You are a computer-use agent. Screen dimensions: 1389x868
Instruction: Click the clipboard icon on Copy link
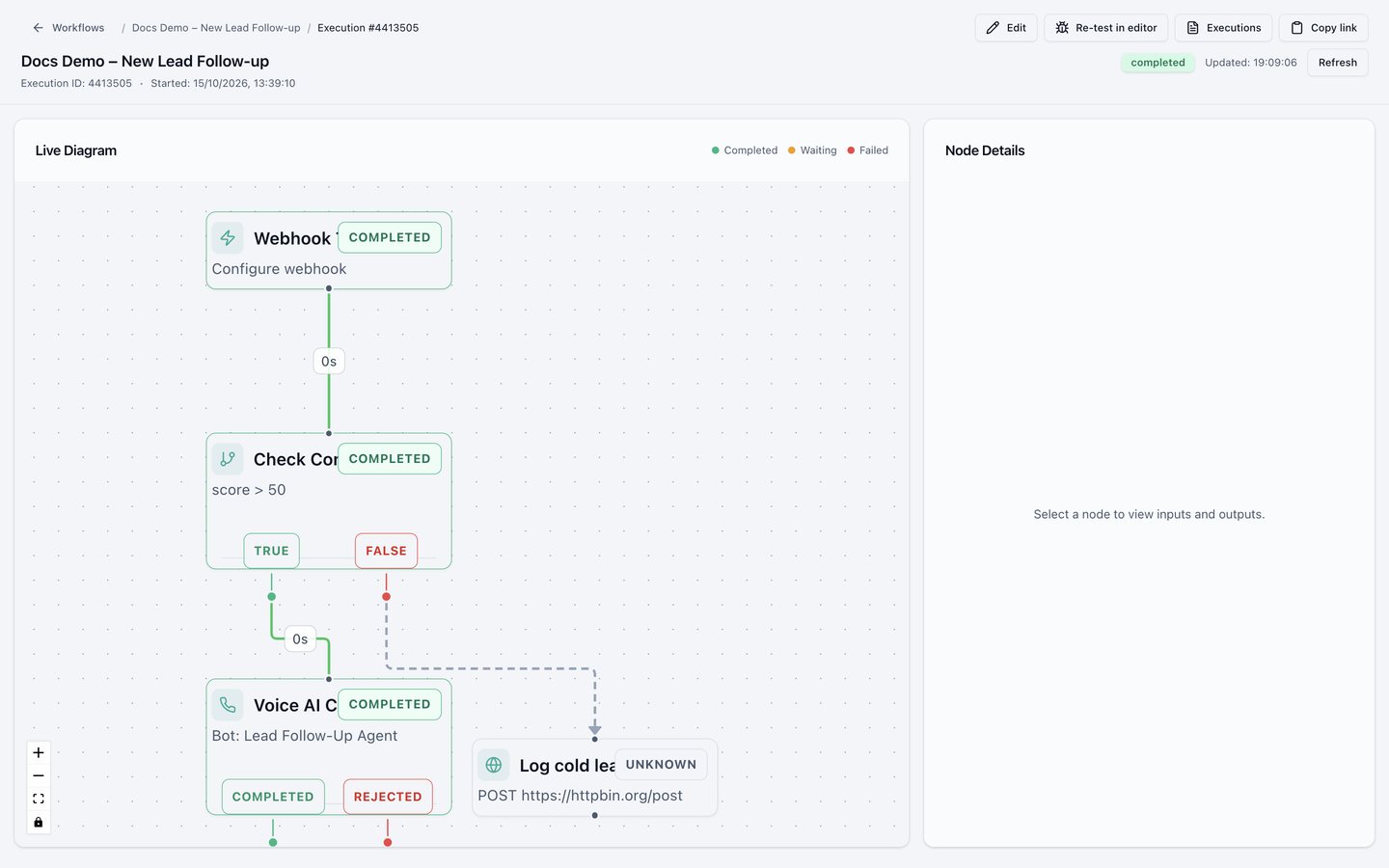pos(1296,28)
